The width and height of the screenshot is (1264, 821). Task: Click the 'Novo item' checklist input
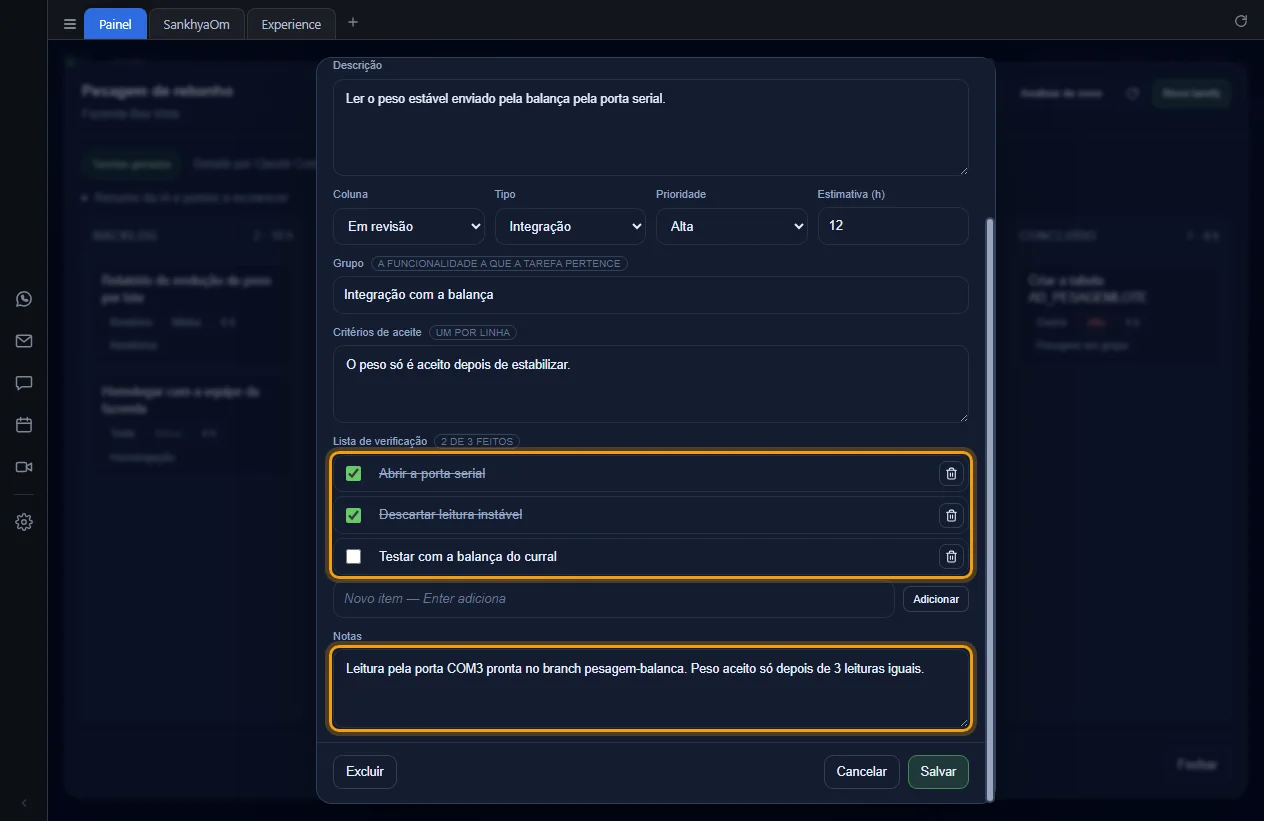tap(614, 599)
